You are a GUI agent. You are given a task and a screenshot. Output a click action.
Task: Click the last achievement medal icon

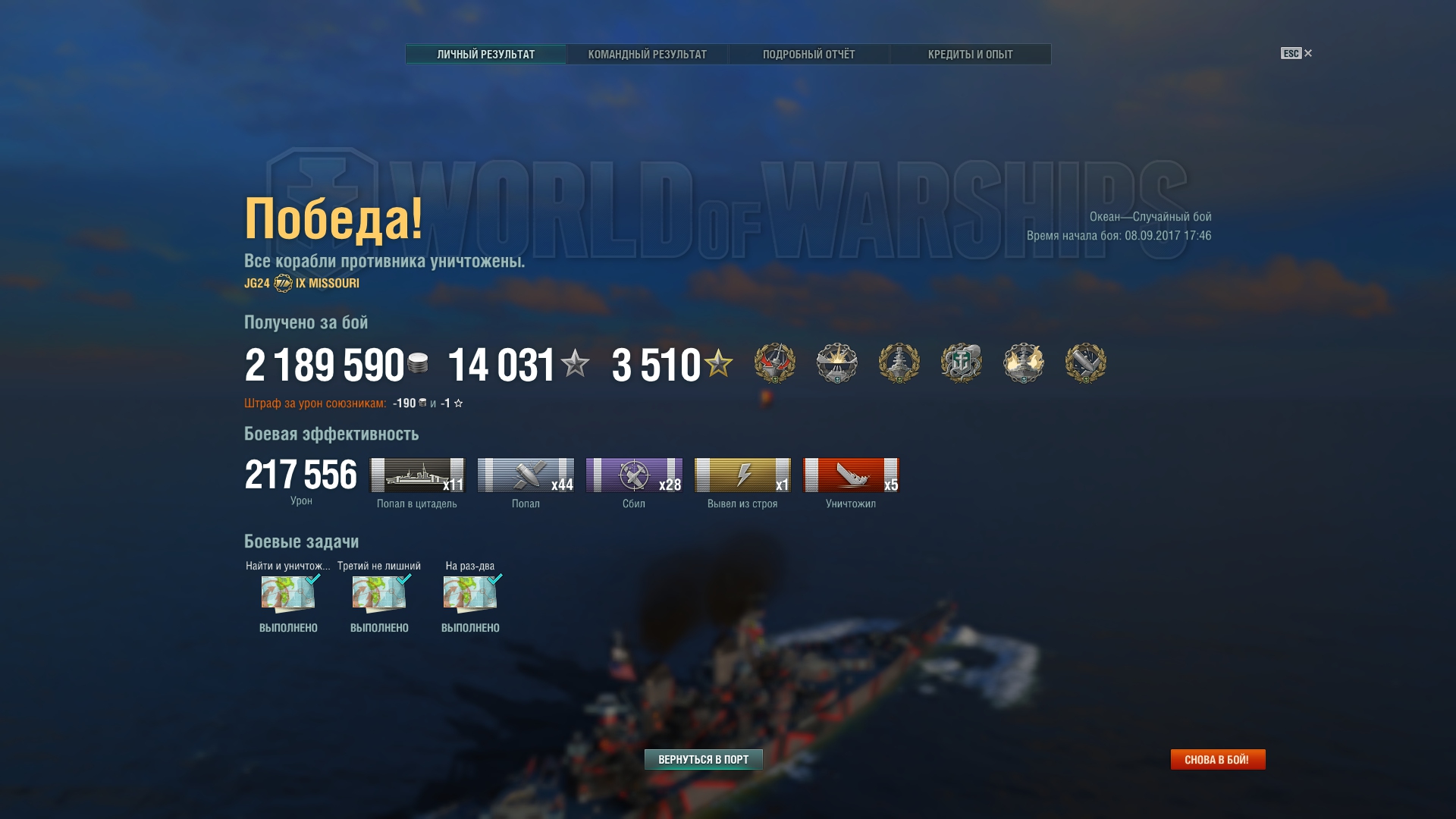point(1085,363)
